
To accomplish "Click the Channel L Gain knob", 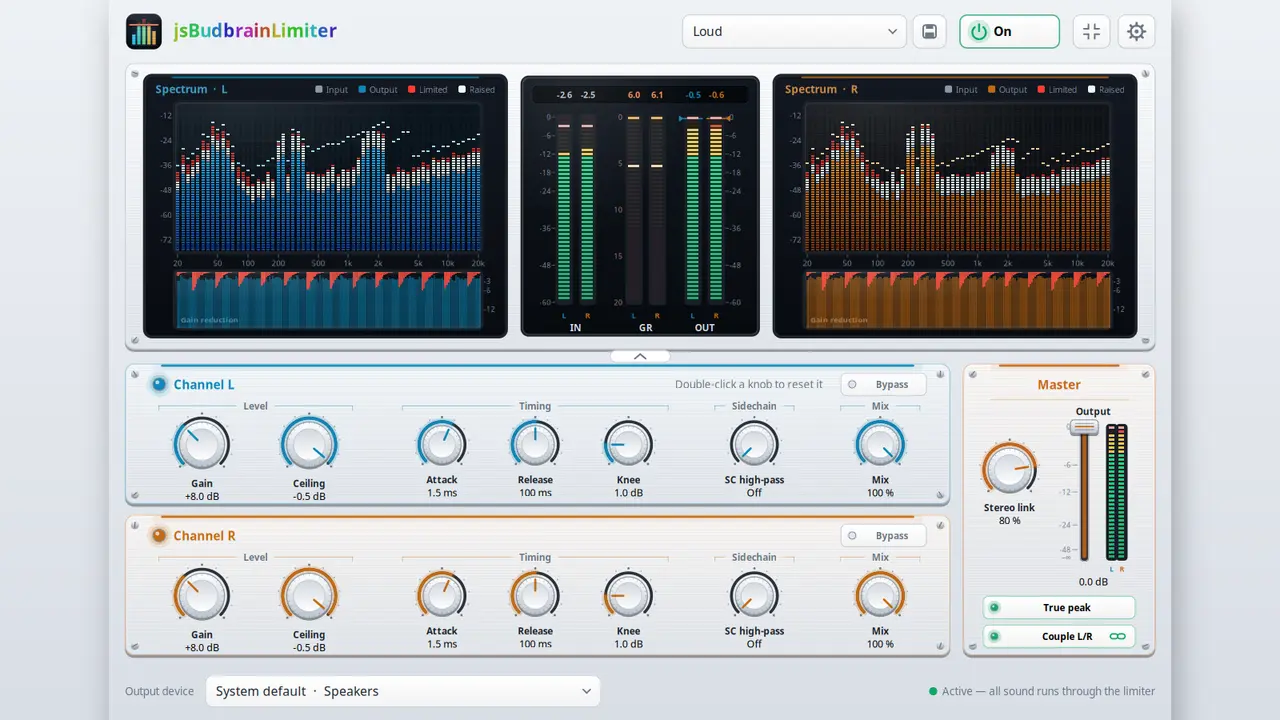I will [202, 444].
